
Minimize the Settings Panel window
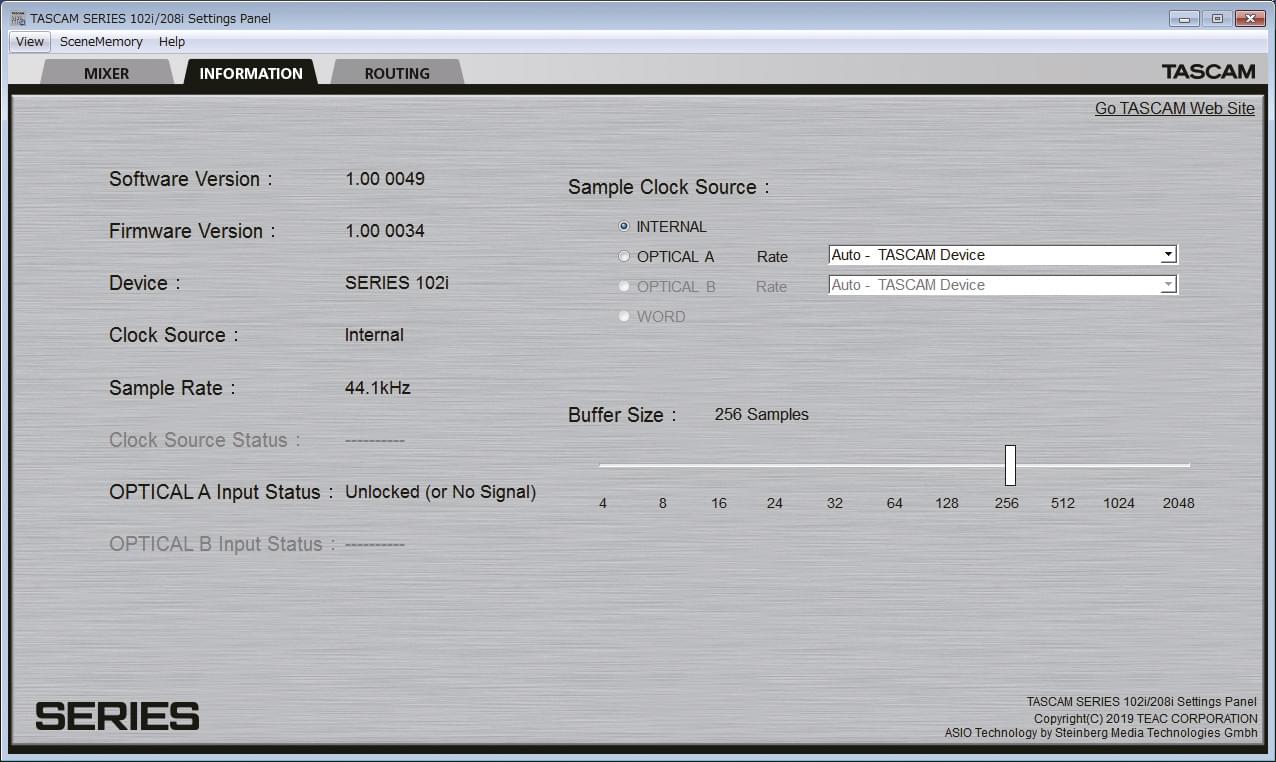point(1185,18)
